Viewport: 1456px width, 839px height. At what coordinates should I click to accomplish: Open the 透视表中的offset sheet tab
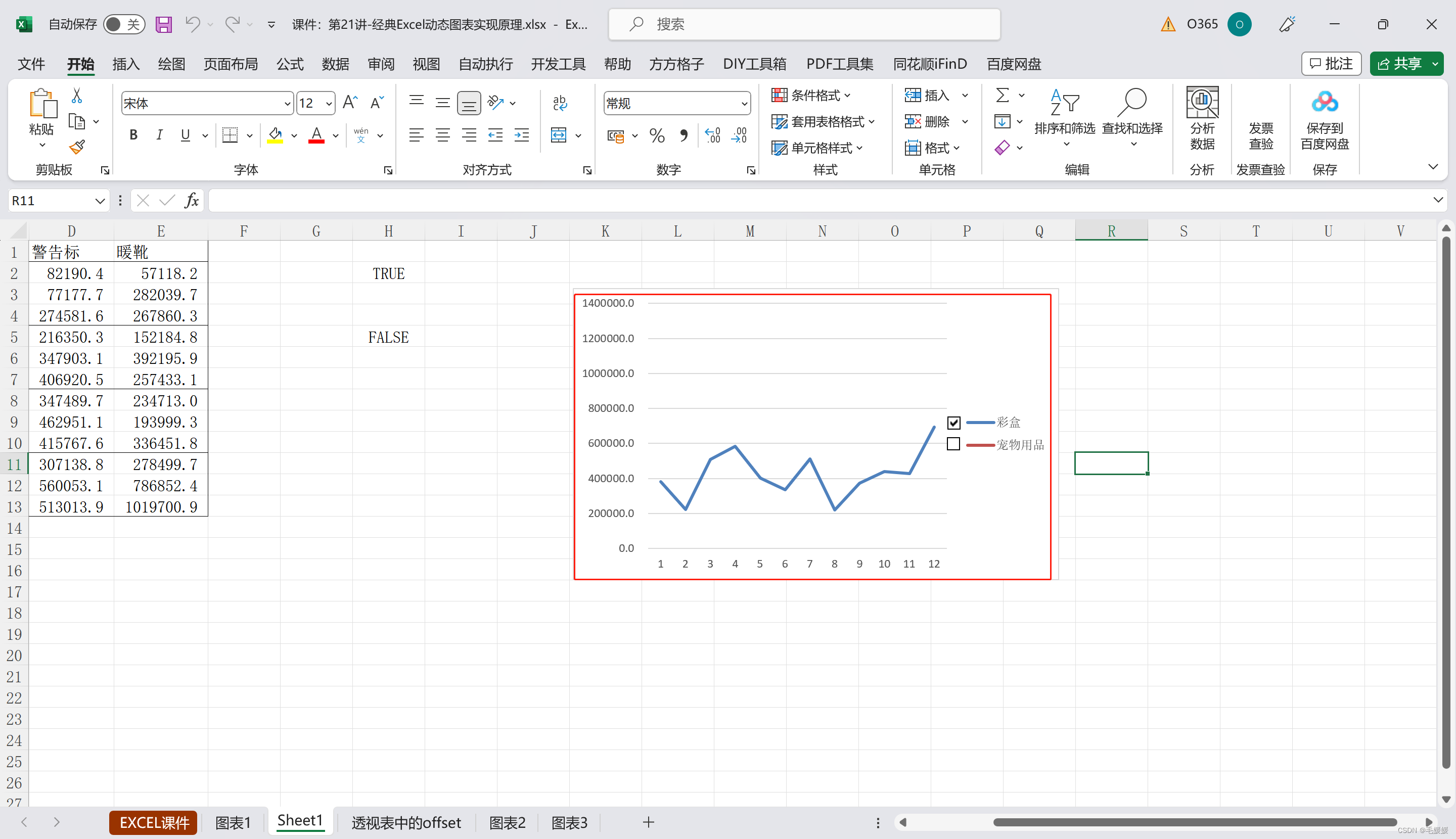(x=406, y=822)
